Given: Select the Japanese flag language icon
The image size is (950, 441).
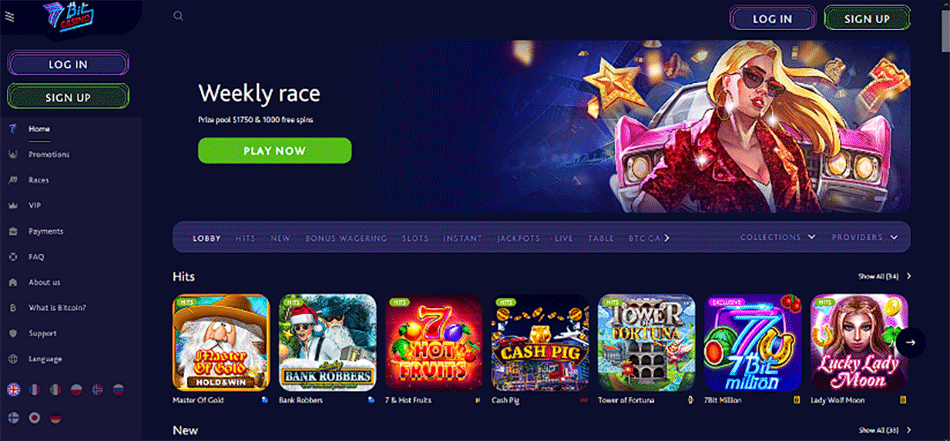Looking at the screenshot, I should click(35, 417).
